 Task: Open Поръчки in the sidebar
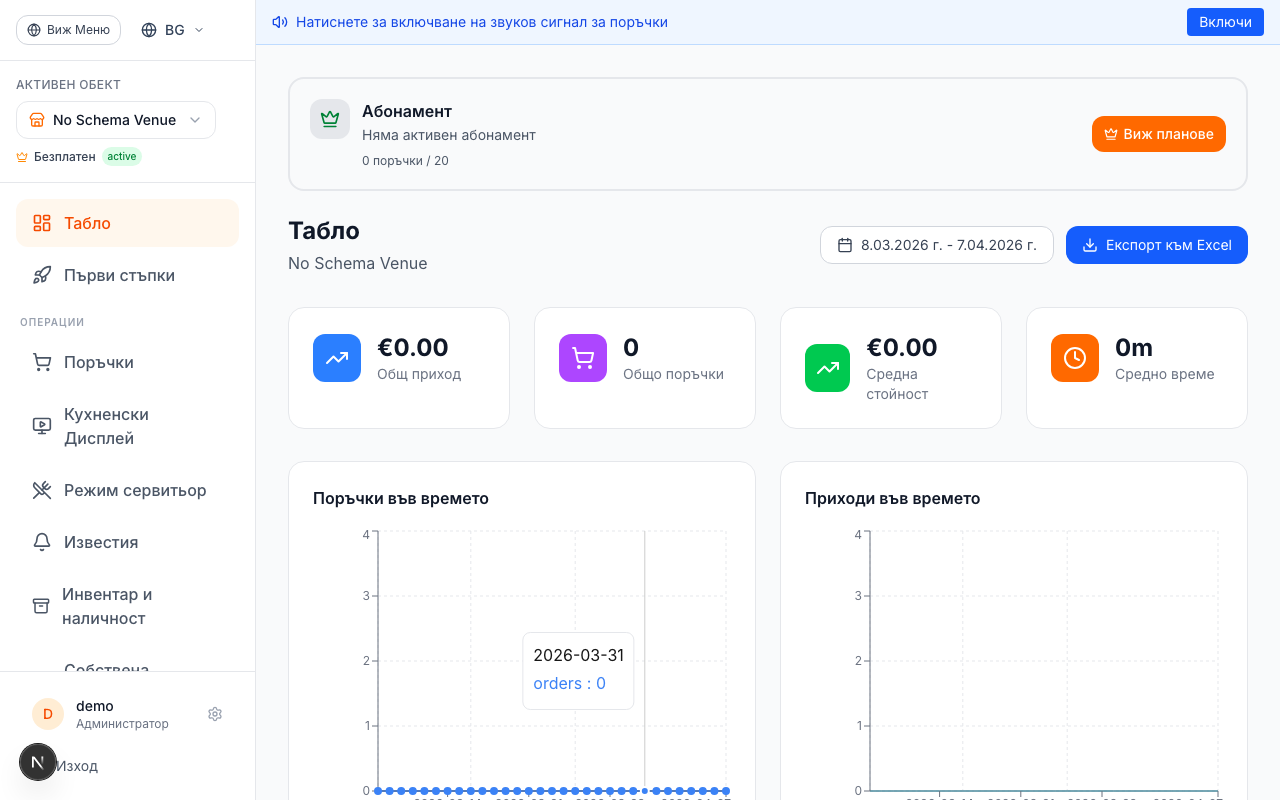(98, 362)
